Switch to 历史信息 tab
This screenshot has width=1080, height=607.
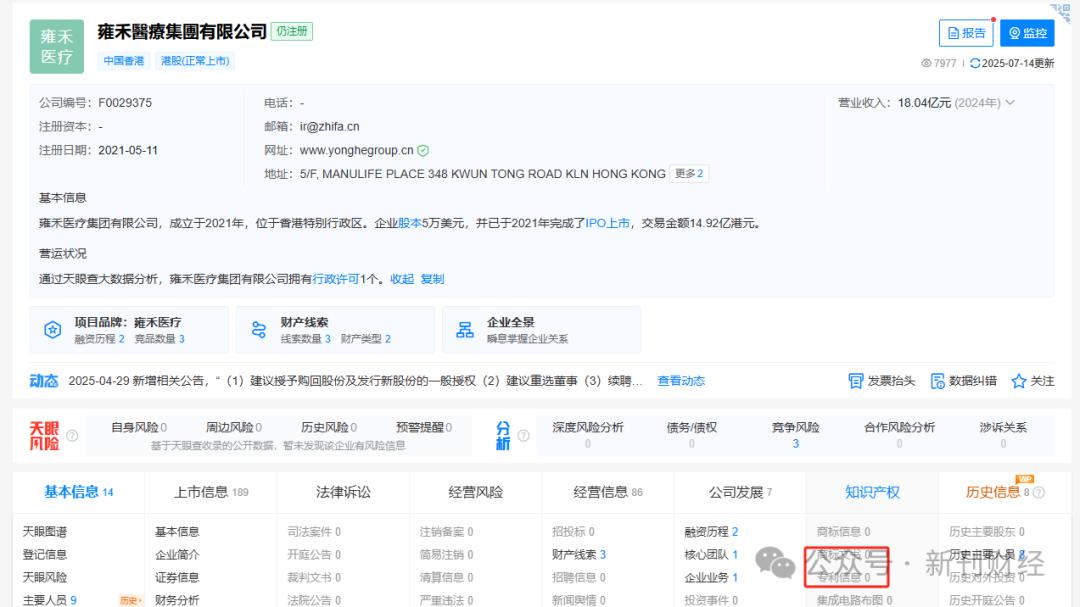point(993,492)
